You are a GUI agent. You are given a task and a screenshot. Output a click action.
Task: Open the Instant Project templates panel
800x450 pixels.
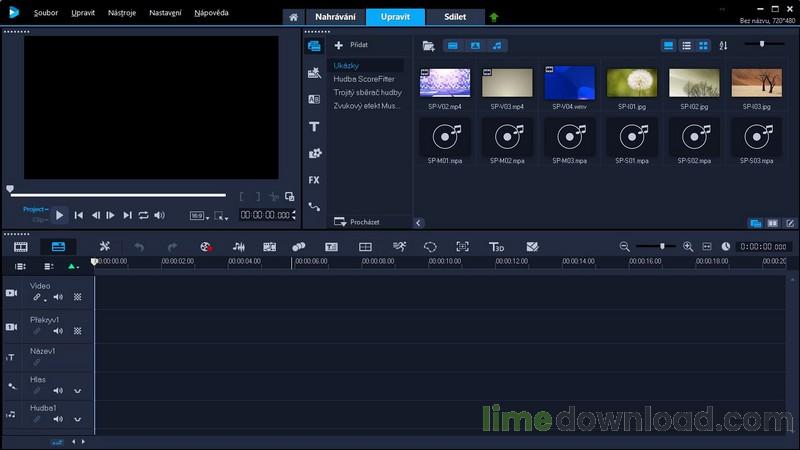tap(314, 73)
